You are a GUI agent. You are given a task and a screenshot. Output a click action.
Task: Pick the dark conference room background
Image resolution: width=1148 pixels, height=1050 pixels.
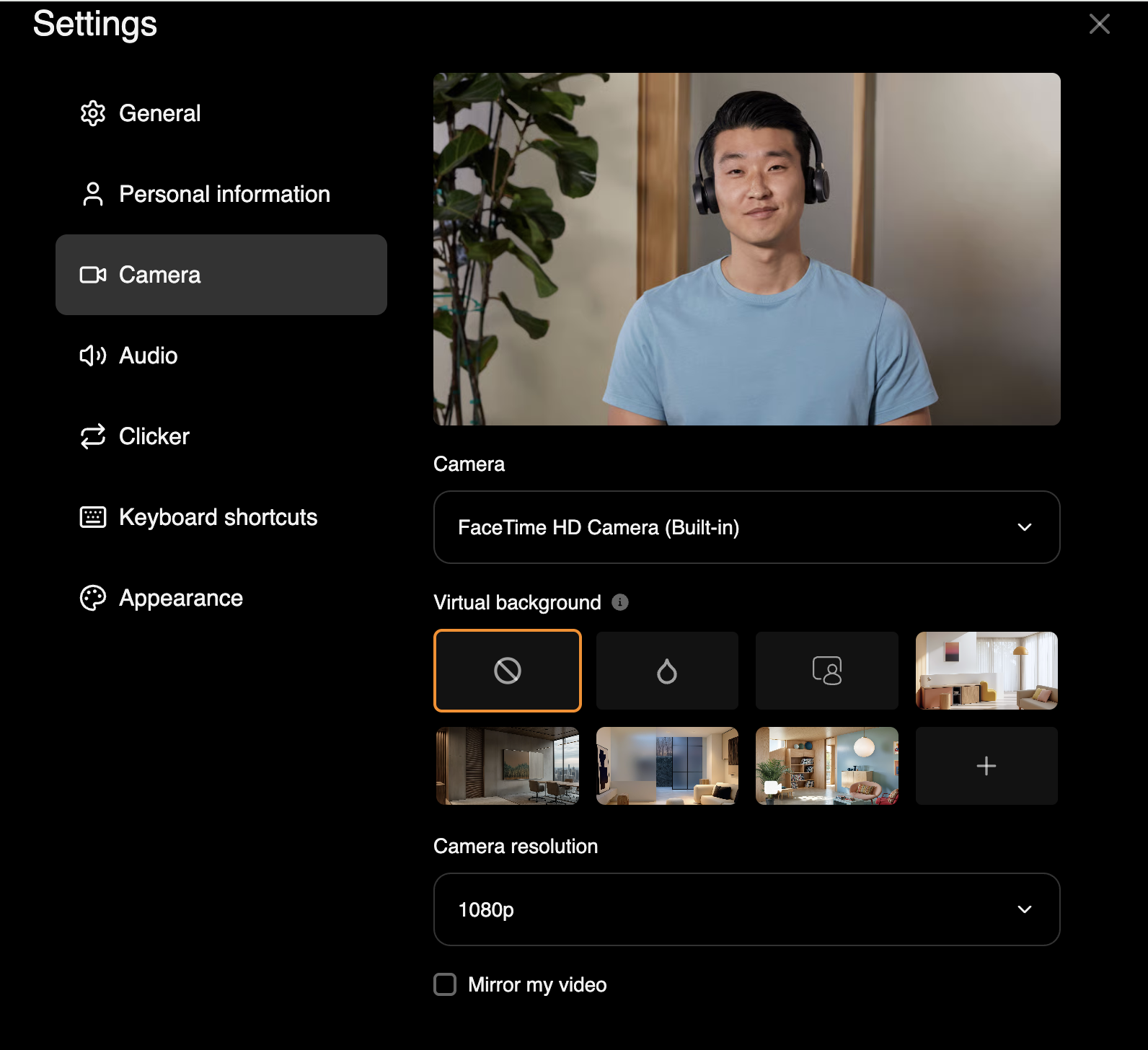click(508, 766)
